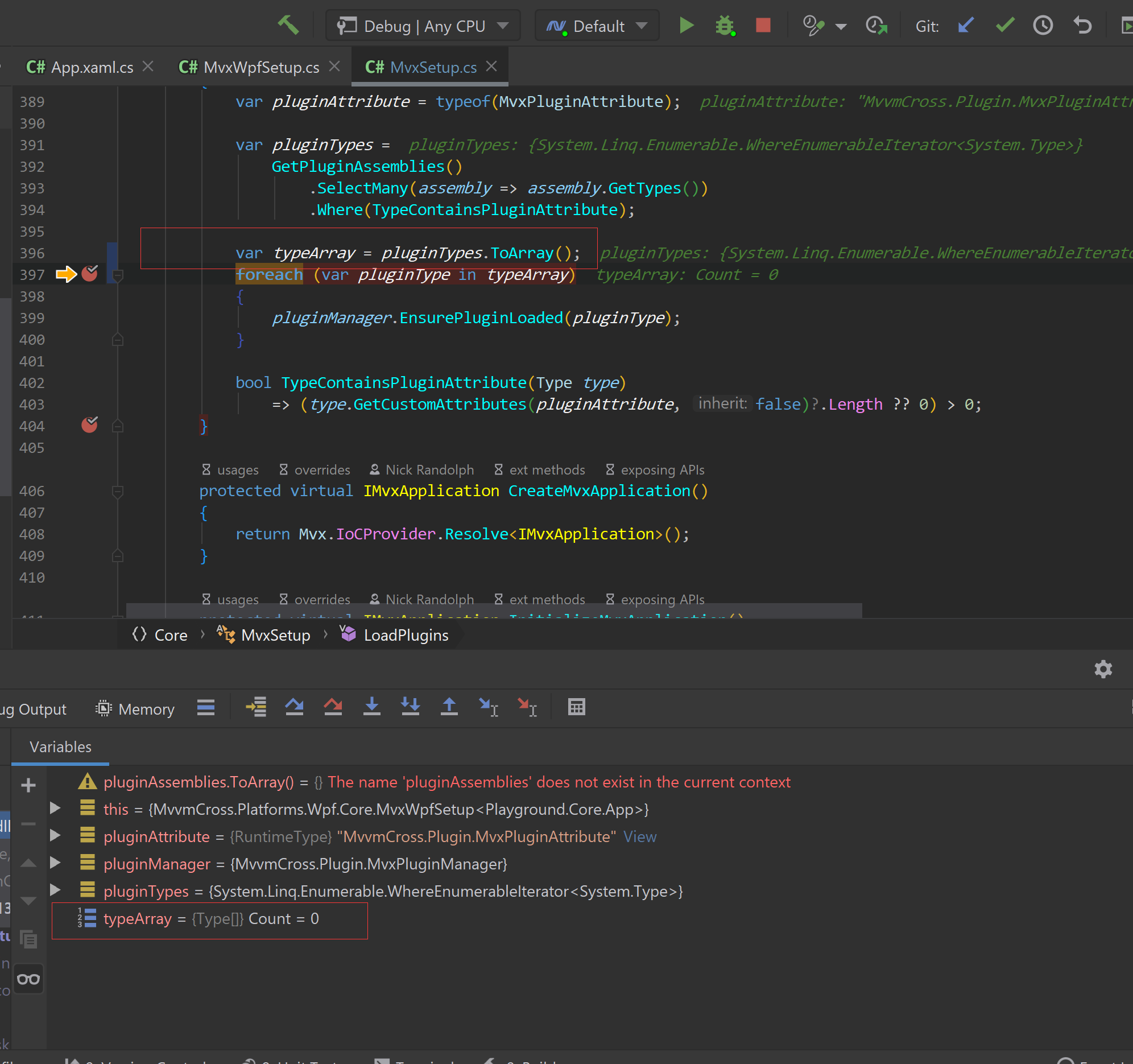Toggle the breakpoint on line 397
Image resolution: width=1133 pixels, height=1064 pixels.
coord(89,274)
